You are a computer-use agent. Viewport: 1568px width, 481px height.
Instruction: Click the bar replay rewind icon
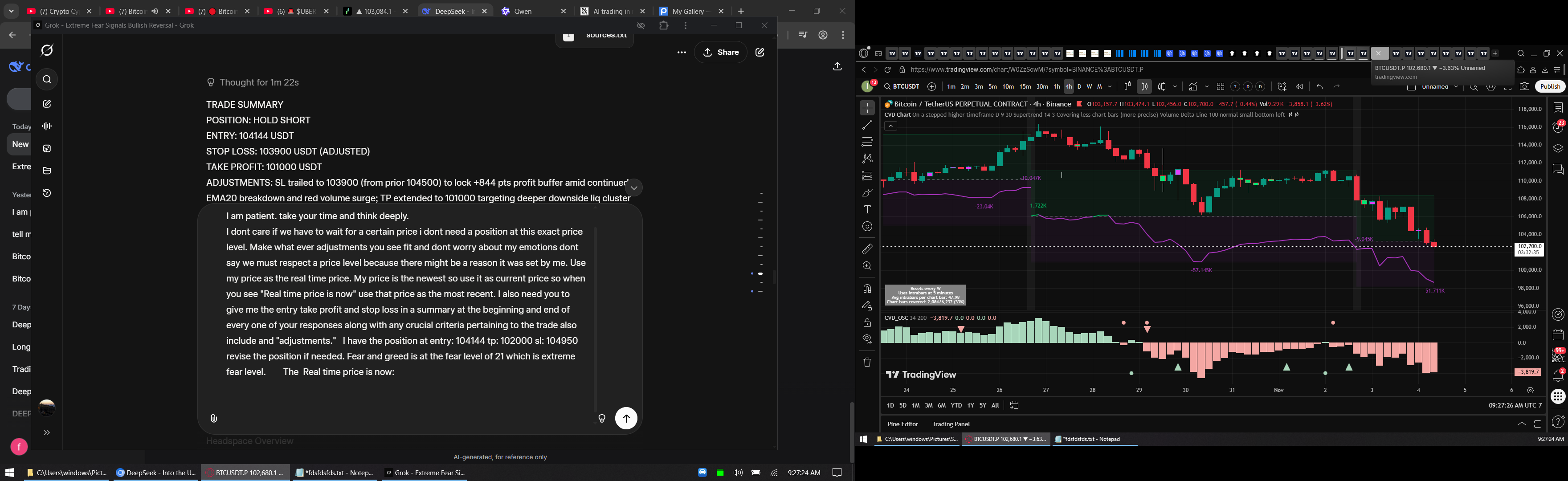(1299, 86)
